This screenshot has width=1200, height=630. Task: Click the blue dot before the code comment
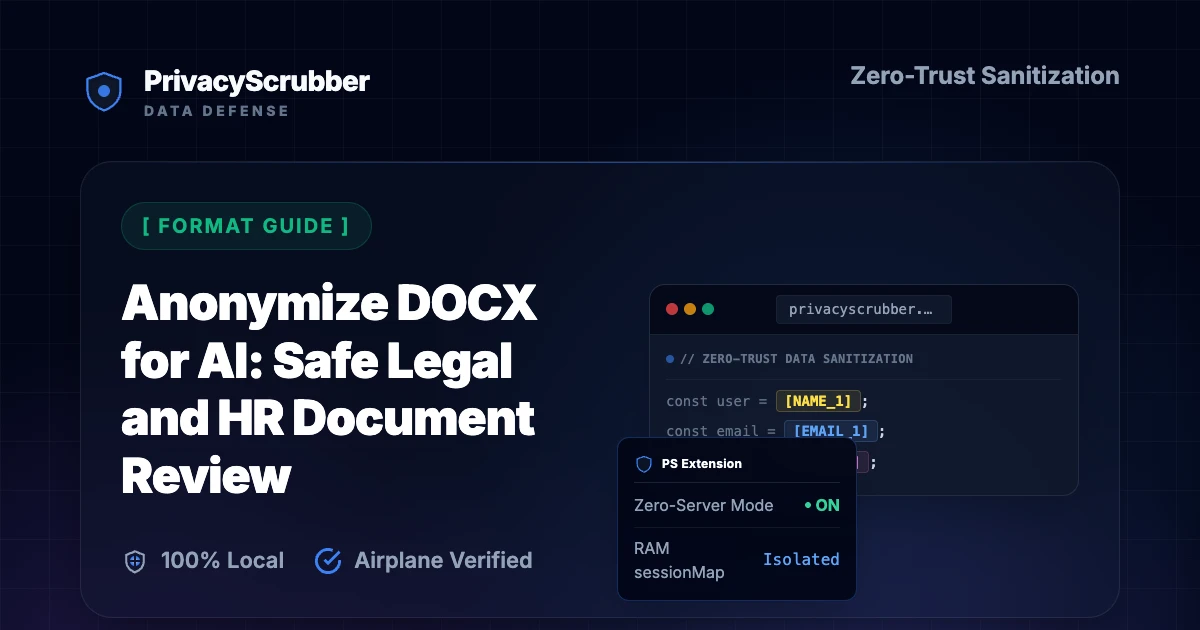coord(670,359)
